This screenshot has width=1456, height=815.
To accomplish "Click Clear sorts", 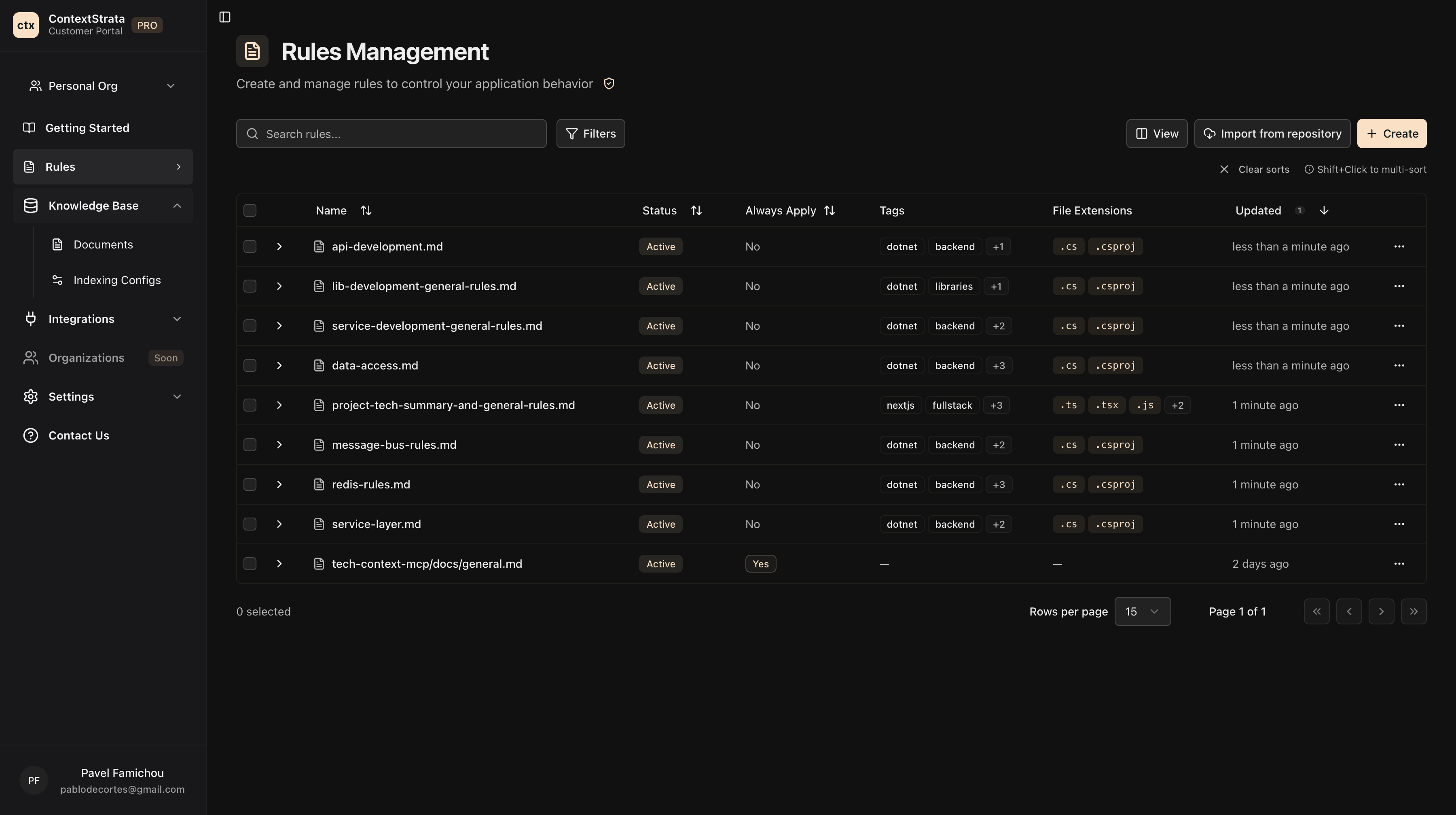I will [x=1254, y=169].
